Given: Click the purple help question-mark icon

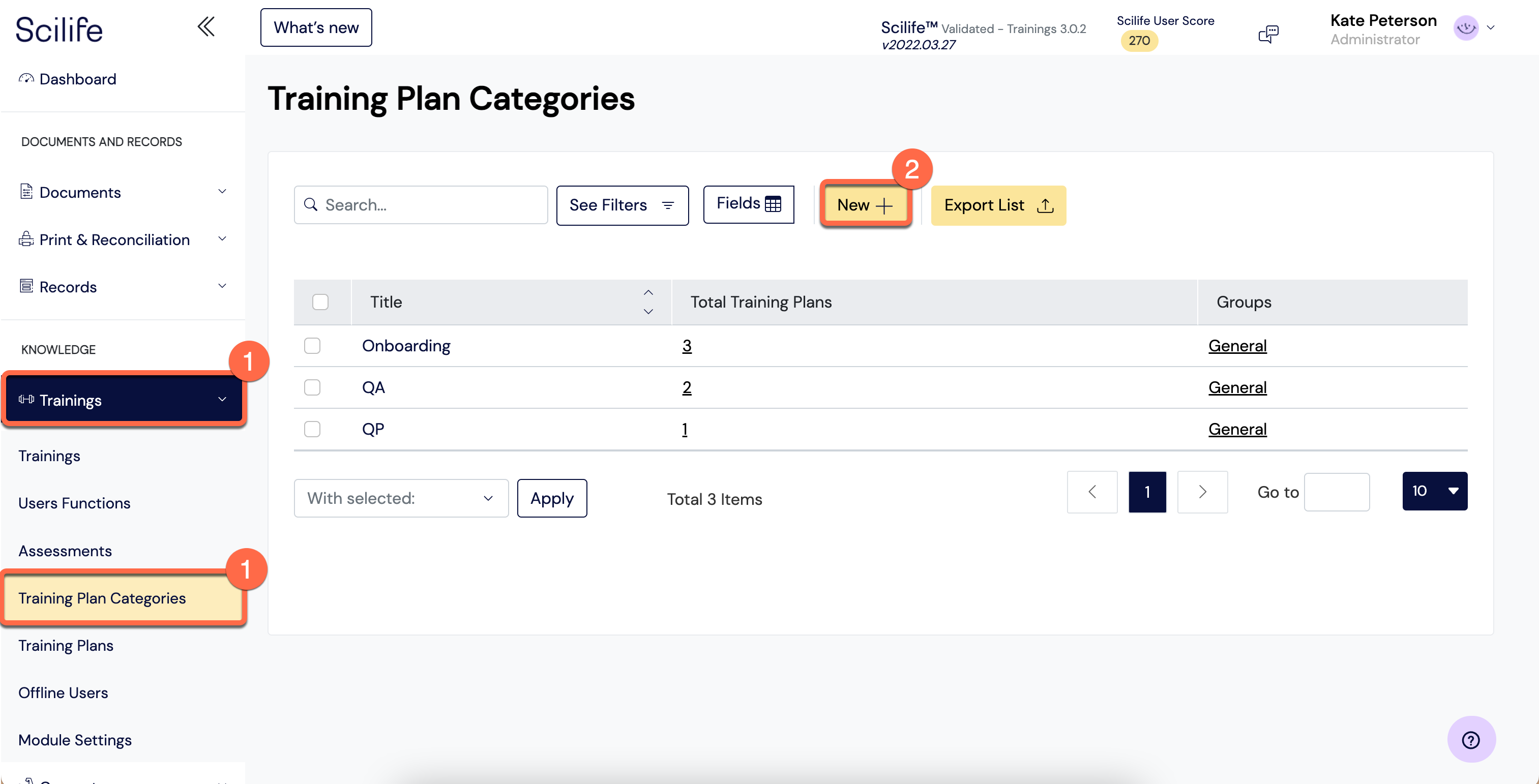Looking at the screenshot, I should [x=1470, y=739].
